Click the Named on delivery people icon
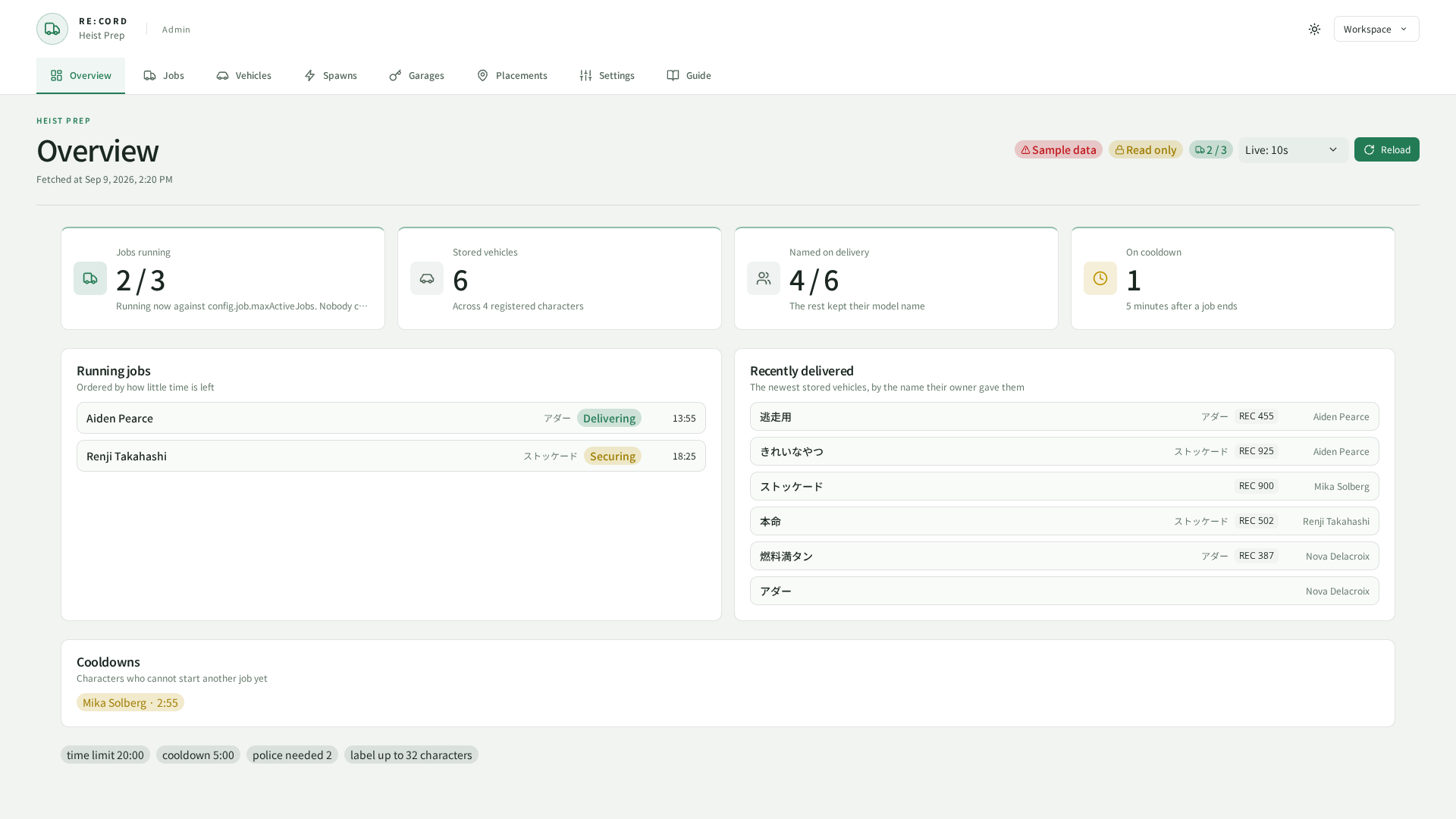1456x819 pixels. pos(764,278)
